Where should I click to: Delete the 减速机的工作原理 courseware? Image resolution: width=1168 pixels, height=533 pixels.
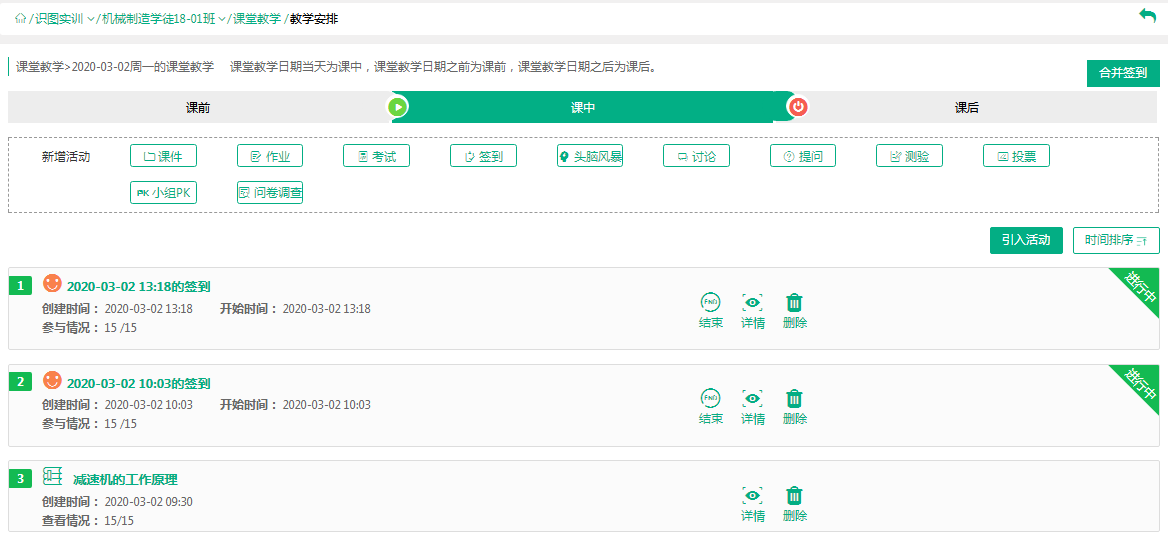[x=794, y=503]
